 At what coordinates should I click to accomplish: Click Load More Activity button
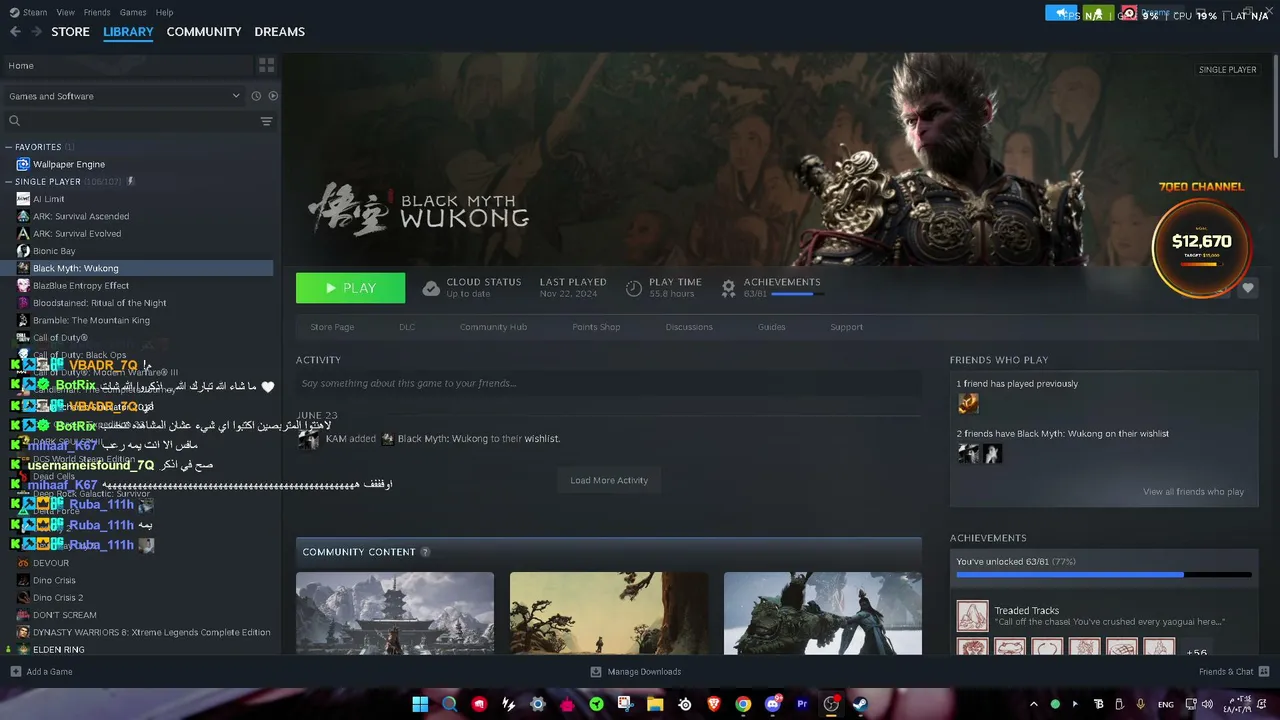pyautogui.click(x=609, y=480)
